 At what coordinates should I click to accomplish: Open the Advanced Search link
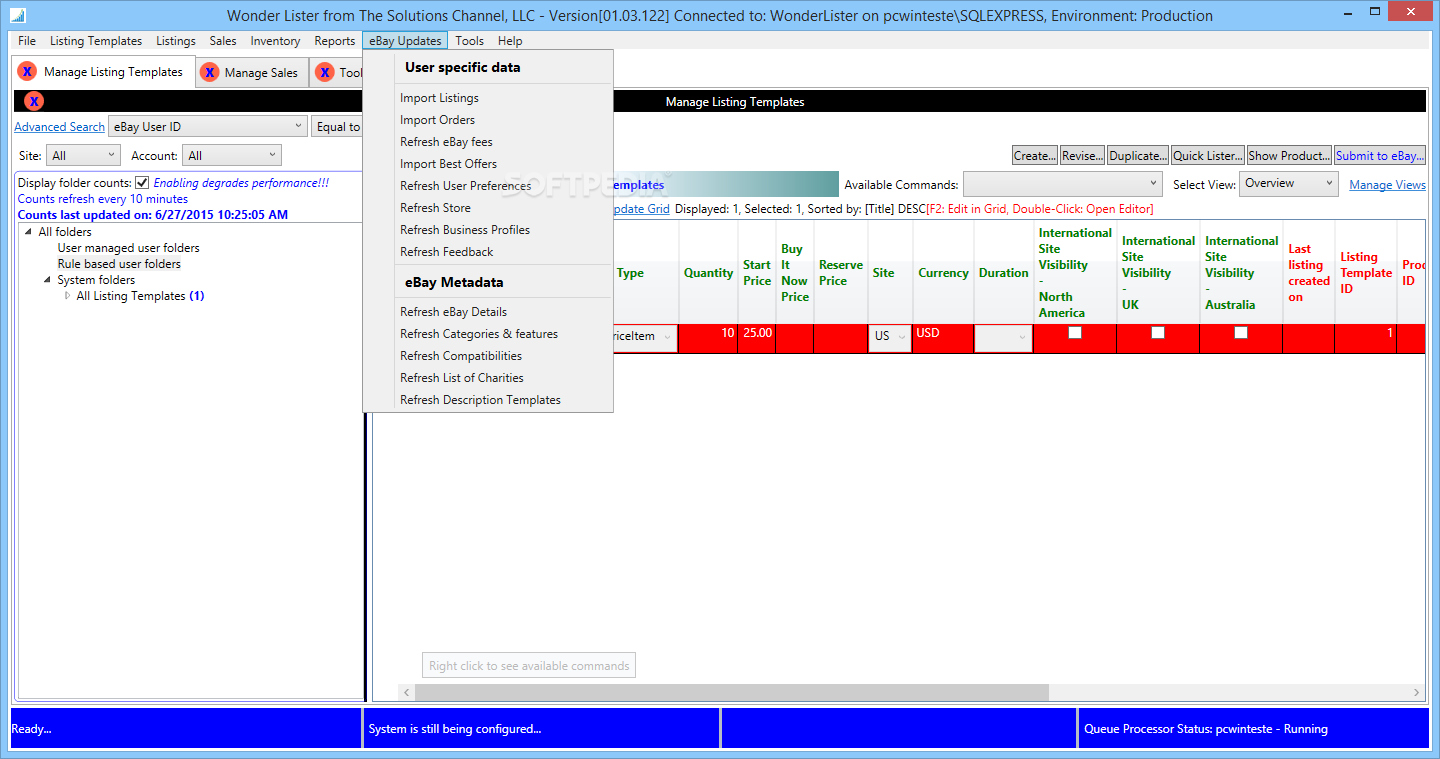59,127
